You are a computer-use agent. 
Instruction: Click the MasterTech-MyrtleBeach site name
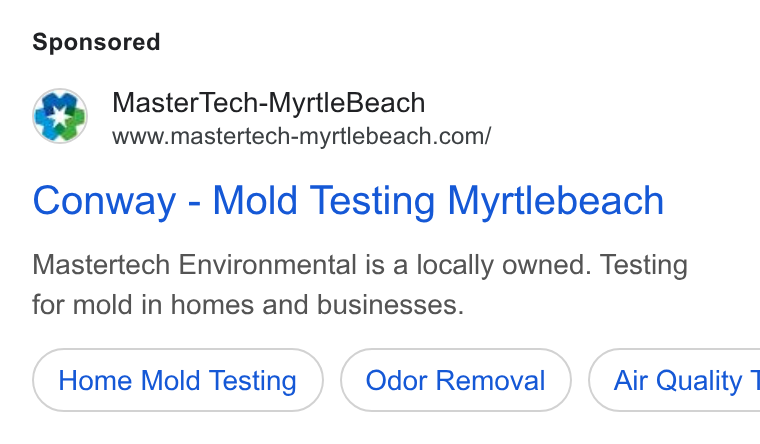tap(269, 103)
